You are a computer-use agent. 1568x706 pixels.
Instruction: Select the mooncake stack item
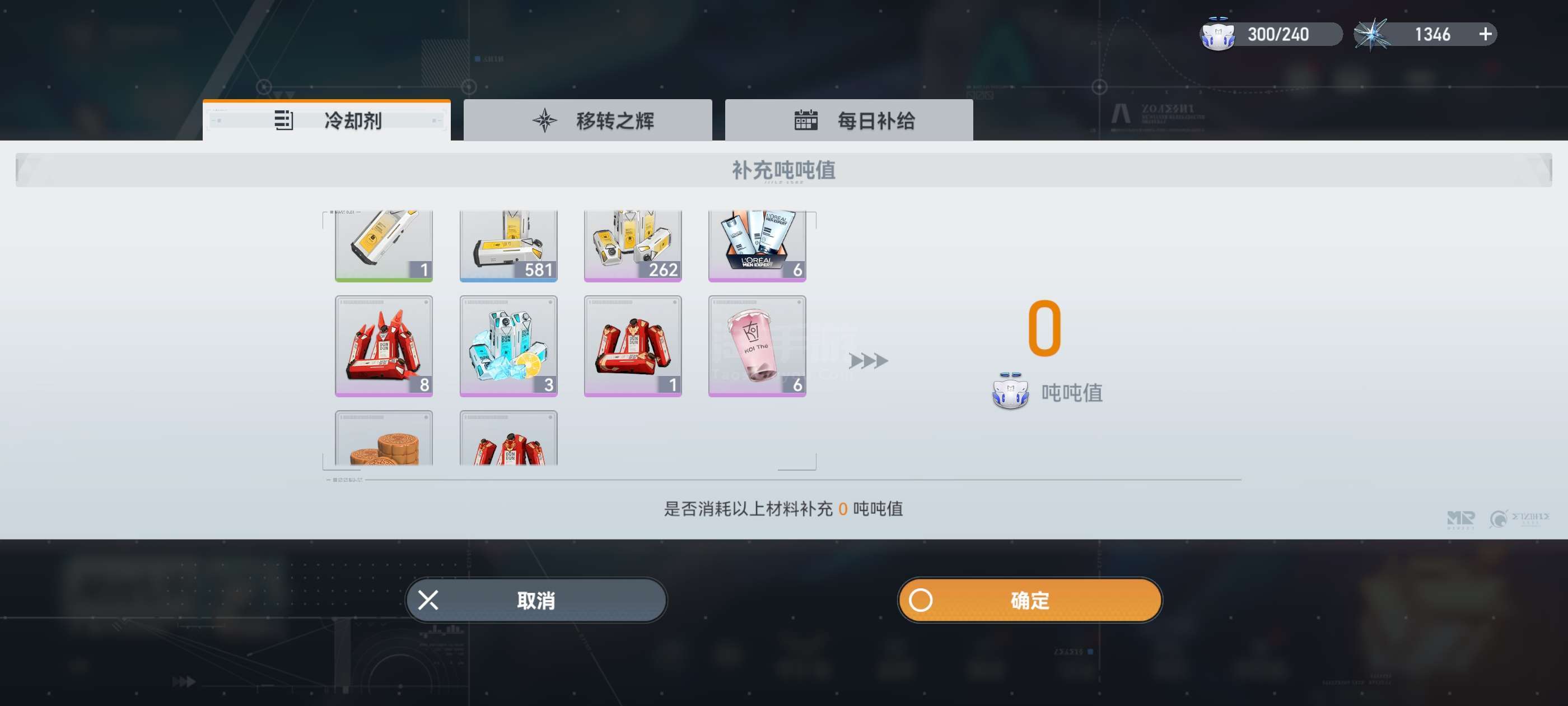[x=384, y=438]
